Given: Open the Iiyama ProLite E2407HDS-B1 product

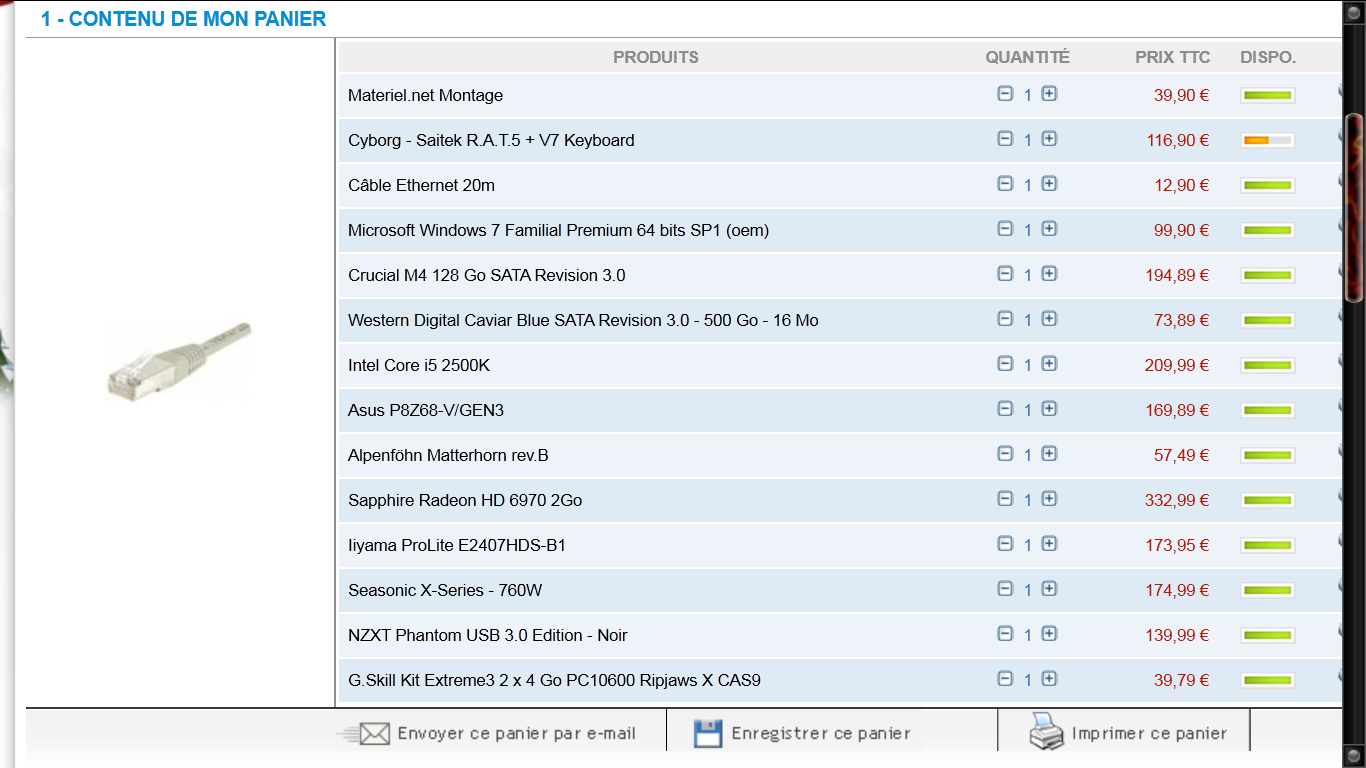Looking at the screenshot, I should (457, 546).
